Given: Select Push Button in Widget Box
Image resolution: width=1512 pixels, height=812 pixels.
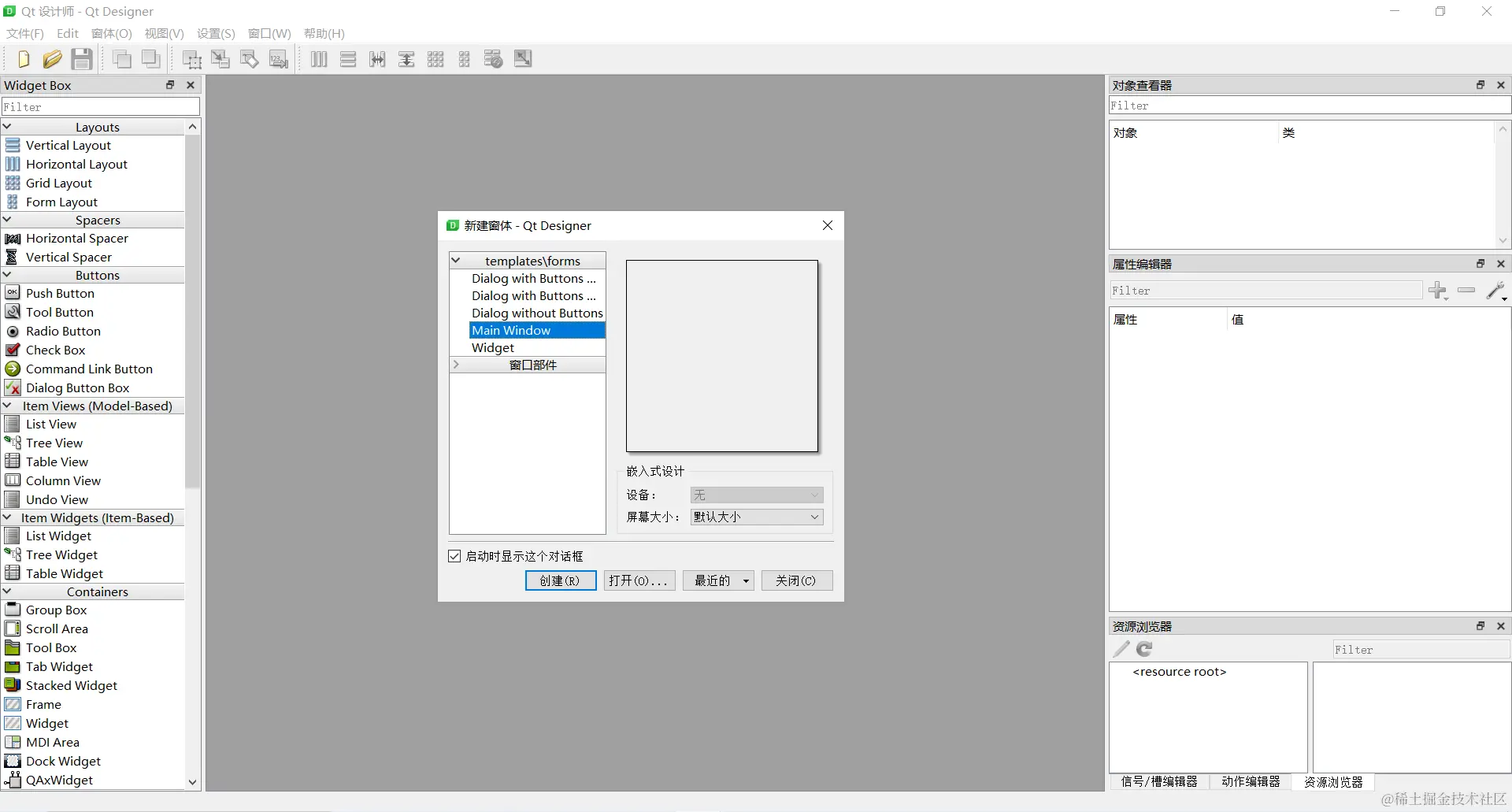Looking at the screenshot, I should [60, 293].
